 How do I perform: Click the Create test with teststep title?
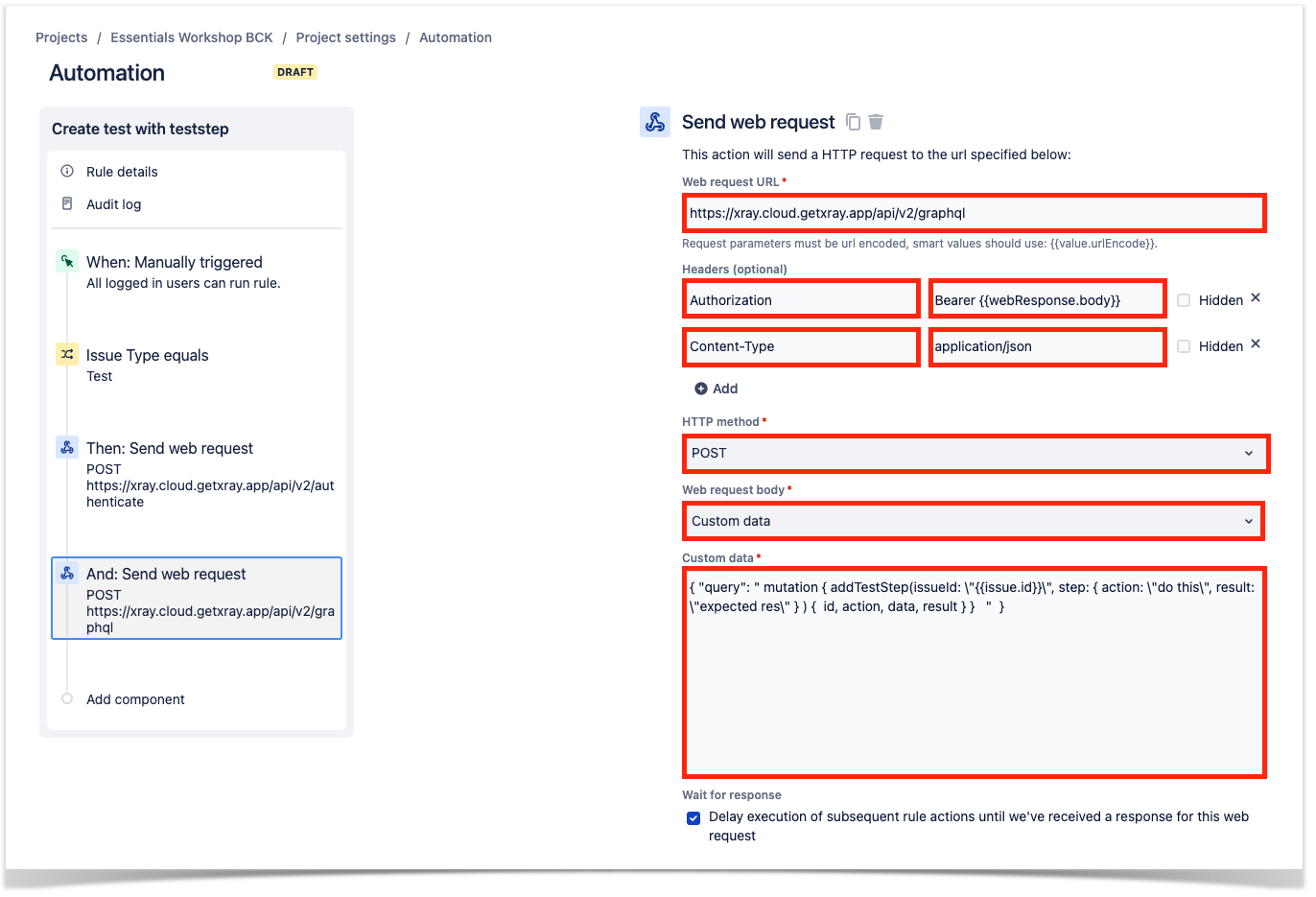point(140,129)
